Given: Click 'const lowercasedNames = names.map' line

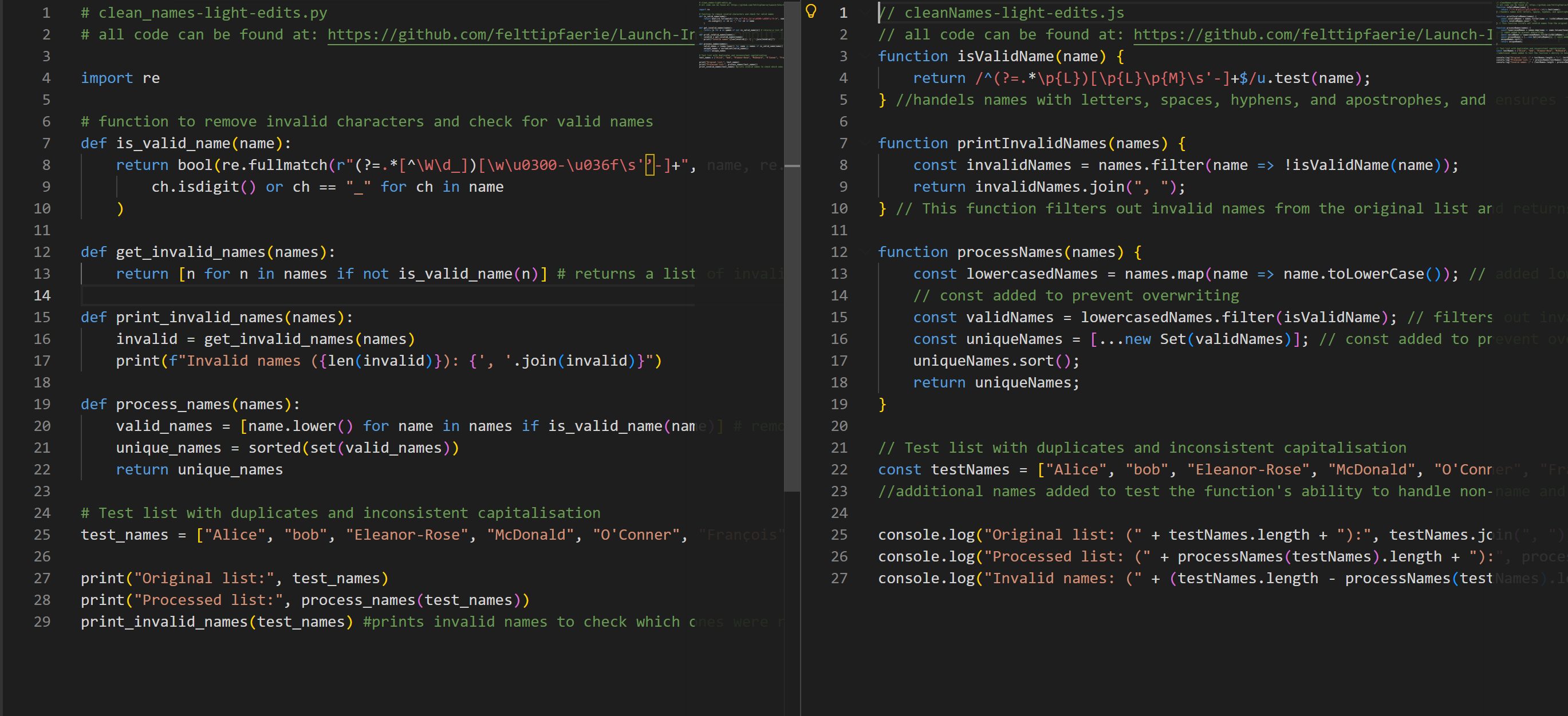Looking at the screenshot, I should tap(1186, 274).
